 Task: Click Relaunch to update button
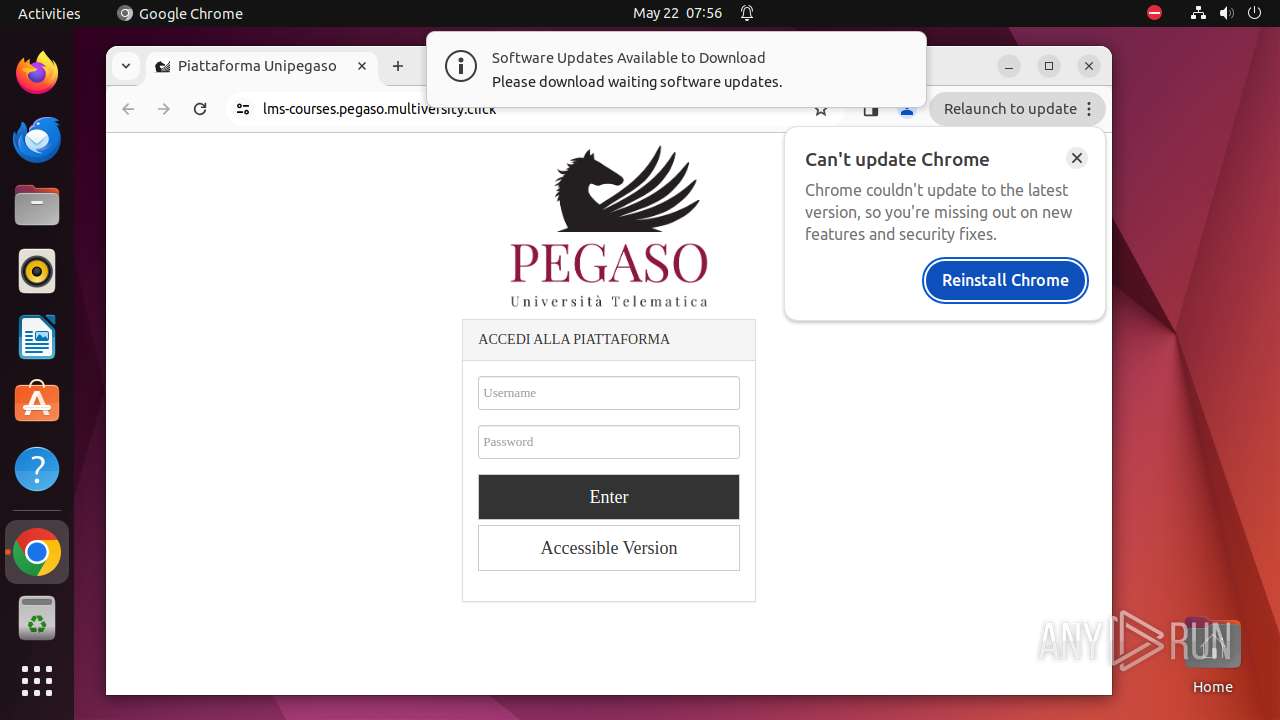coord(1017,109)
